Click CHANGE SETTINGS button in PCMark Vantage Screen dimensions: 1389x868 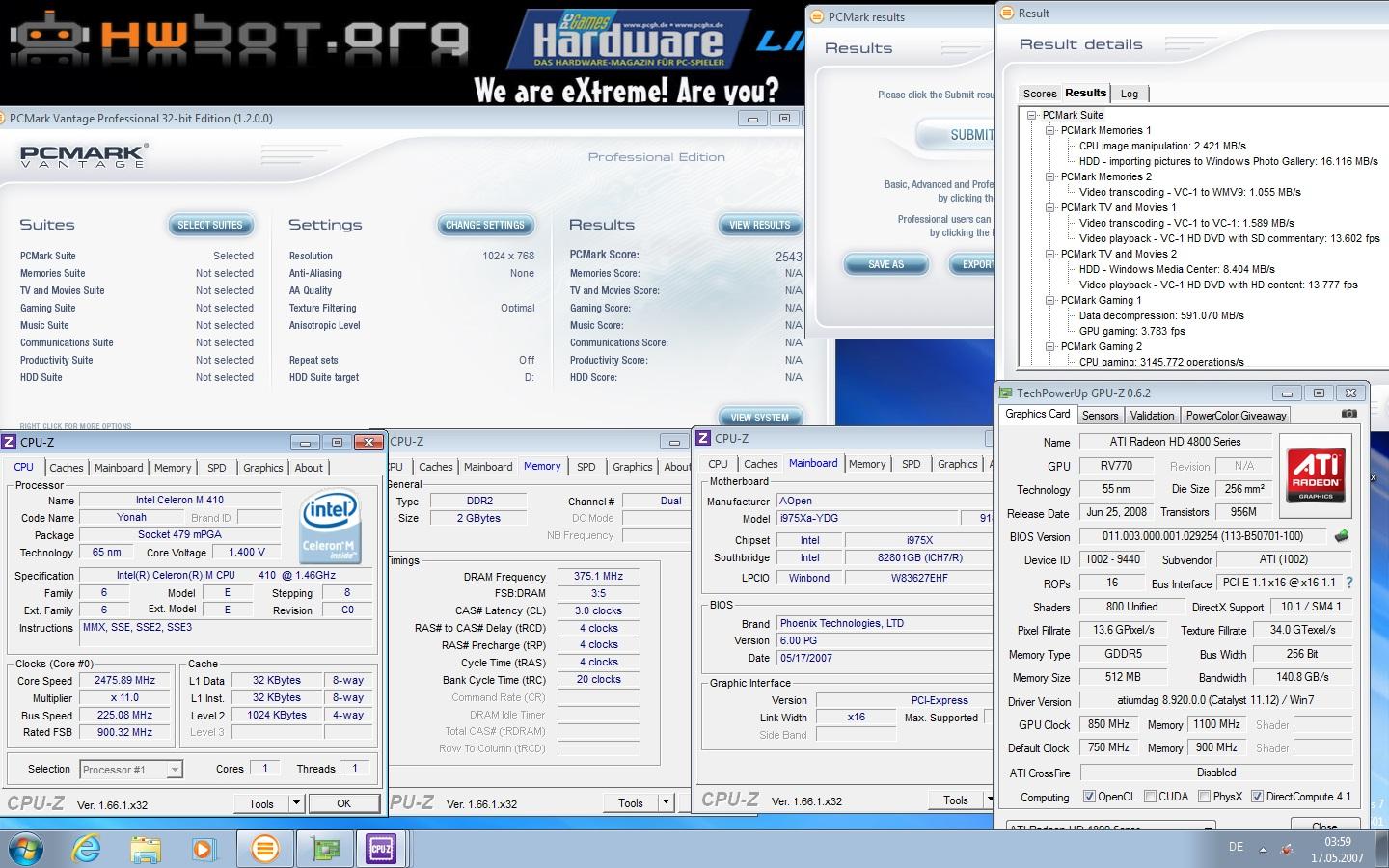click(485, 225)
